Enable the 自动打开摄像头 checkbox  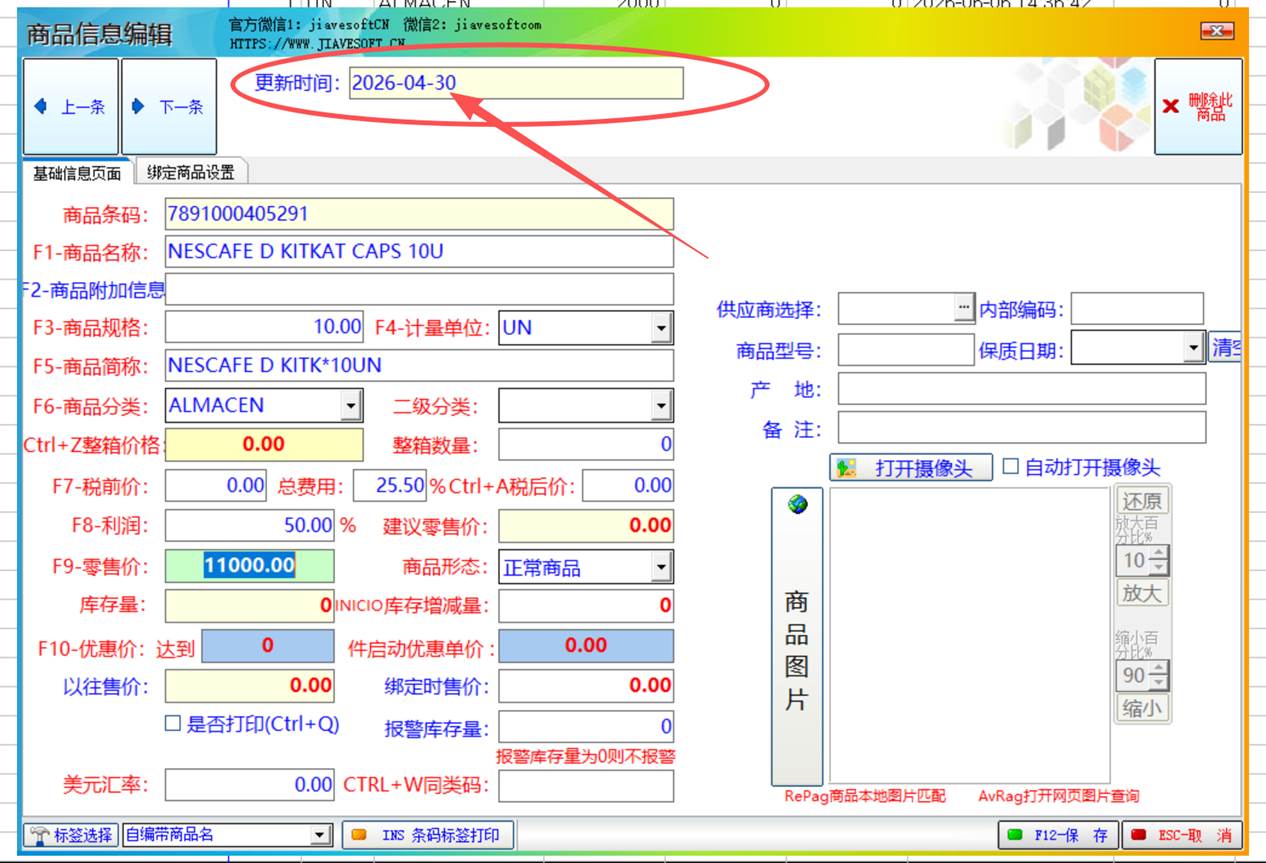click(1010, 466)
